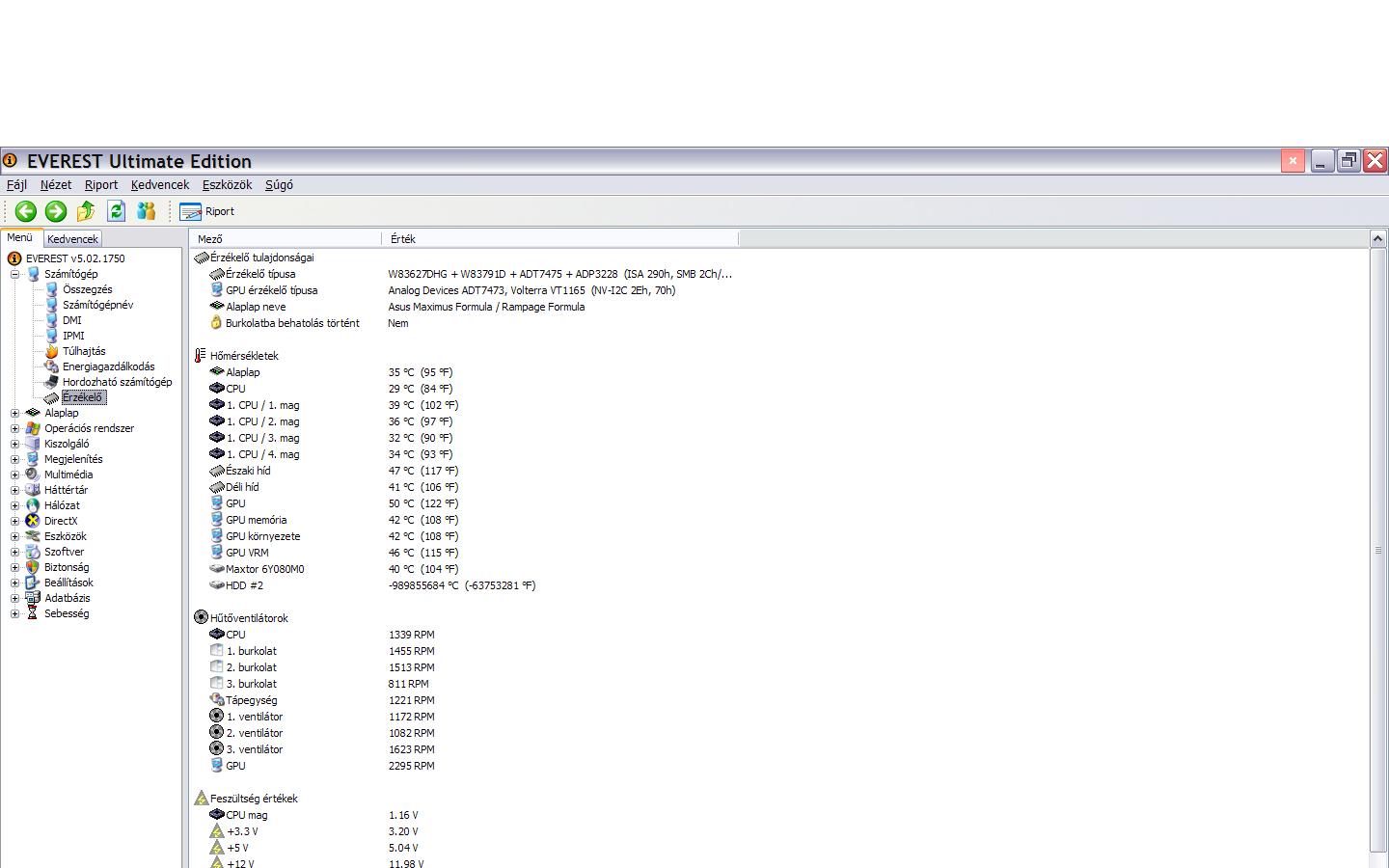Click the Mező column header
Viewport: 1389px width, 868px height.
tap(286, 238)
